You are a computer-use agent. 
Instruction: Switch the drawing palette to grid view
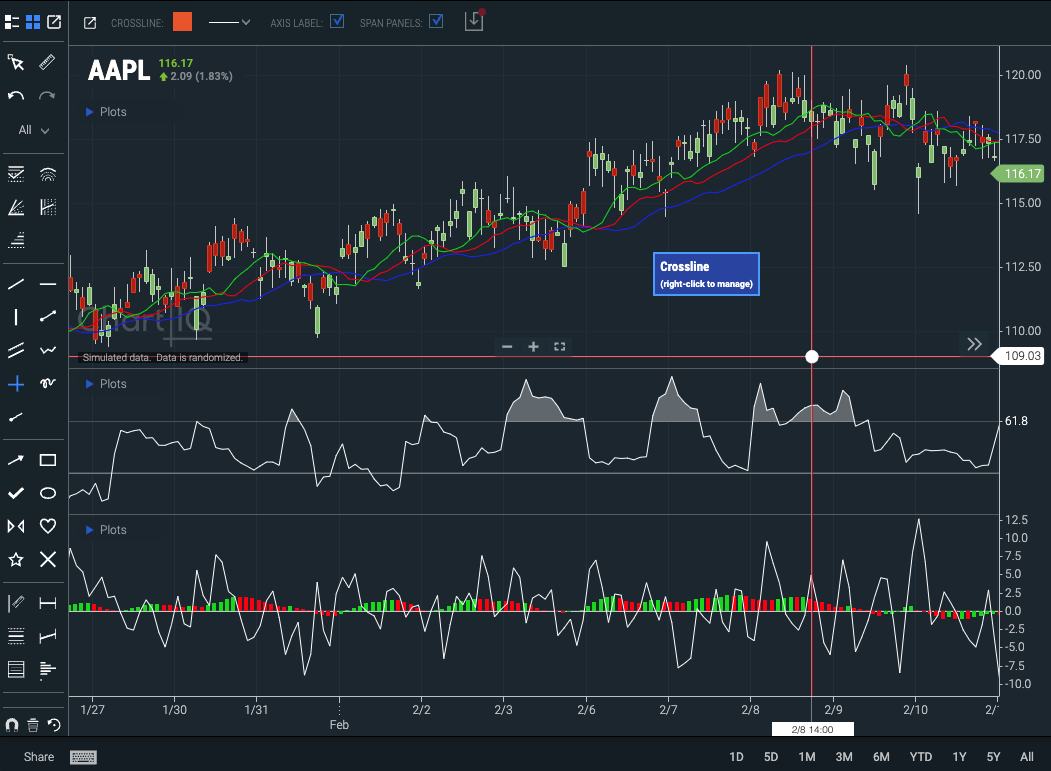[33, 22]
